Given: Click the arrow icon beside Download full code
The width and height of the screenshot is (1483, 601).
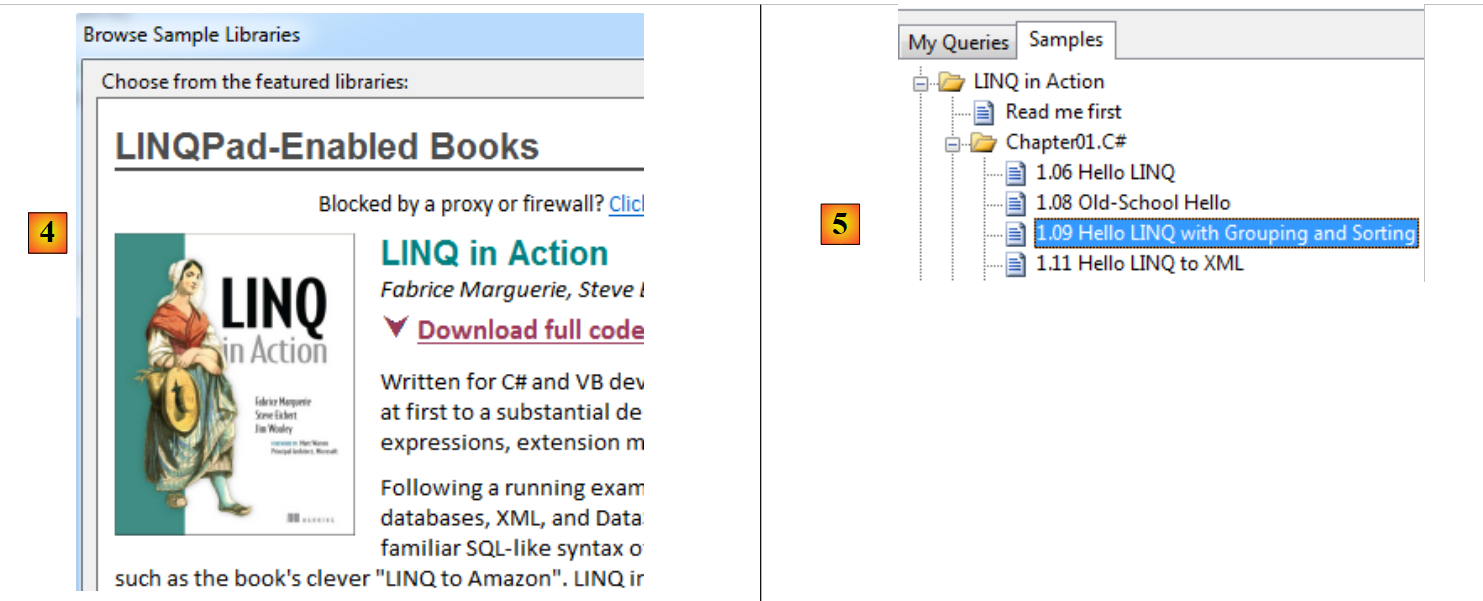Looking at the screenshot, I should click(x=396, y=328).
